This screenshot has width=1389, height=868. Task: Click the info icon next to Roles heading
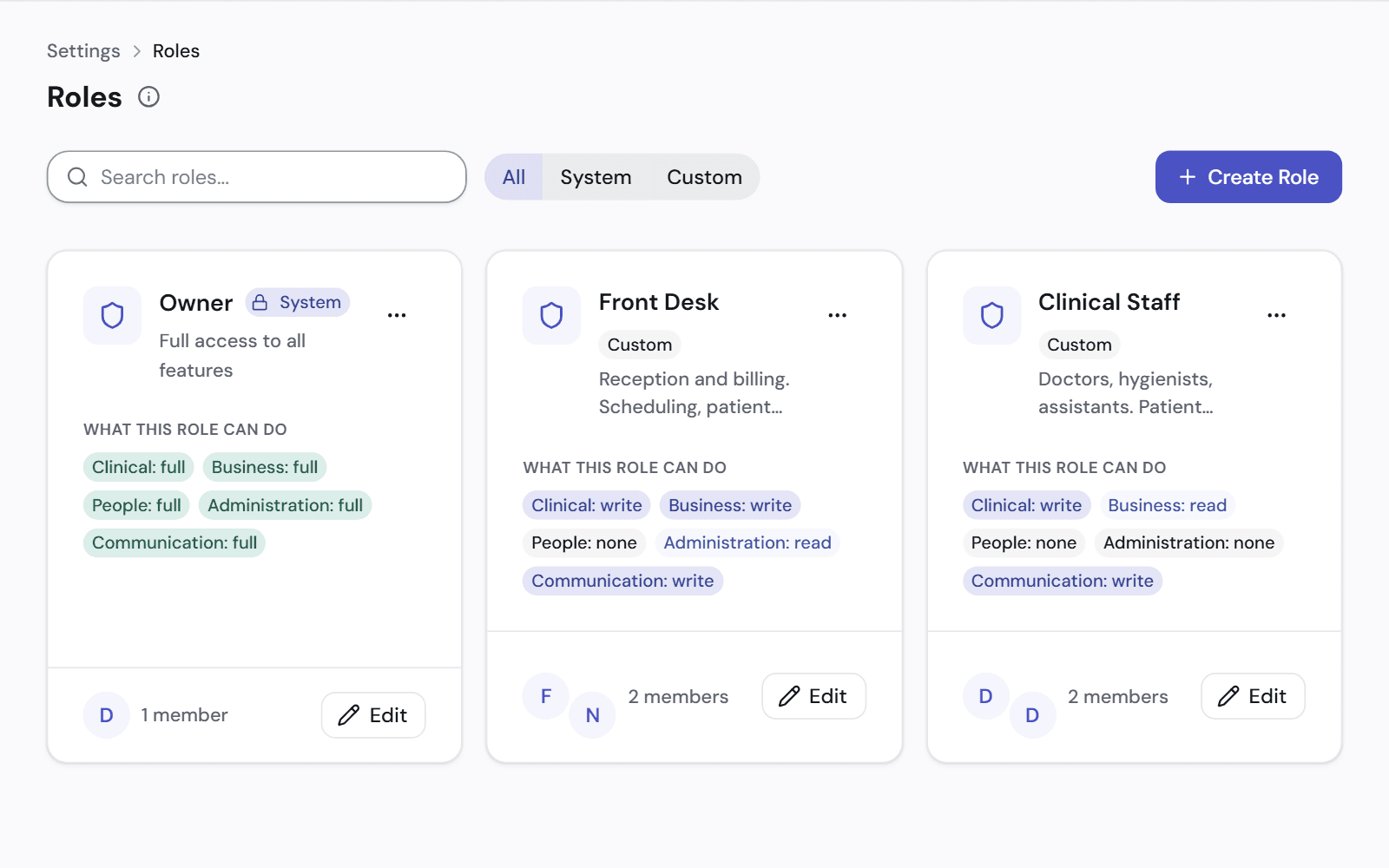coord(149,96)
